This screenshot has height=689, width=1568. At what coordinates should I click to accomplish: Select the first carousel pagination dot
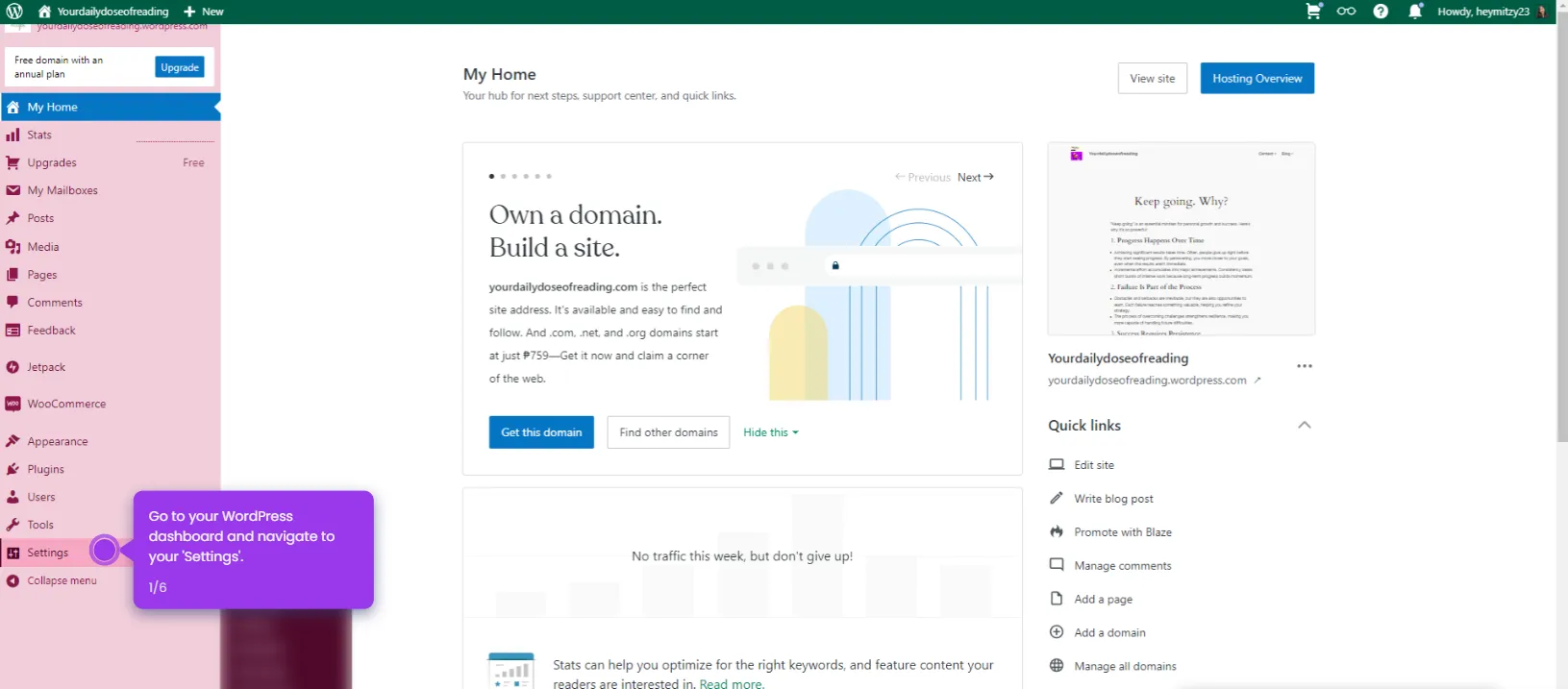[x=491, y=177]
